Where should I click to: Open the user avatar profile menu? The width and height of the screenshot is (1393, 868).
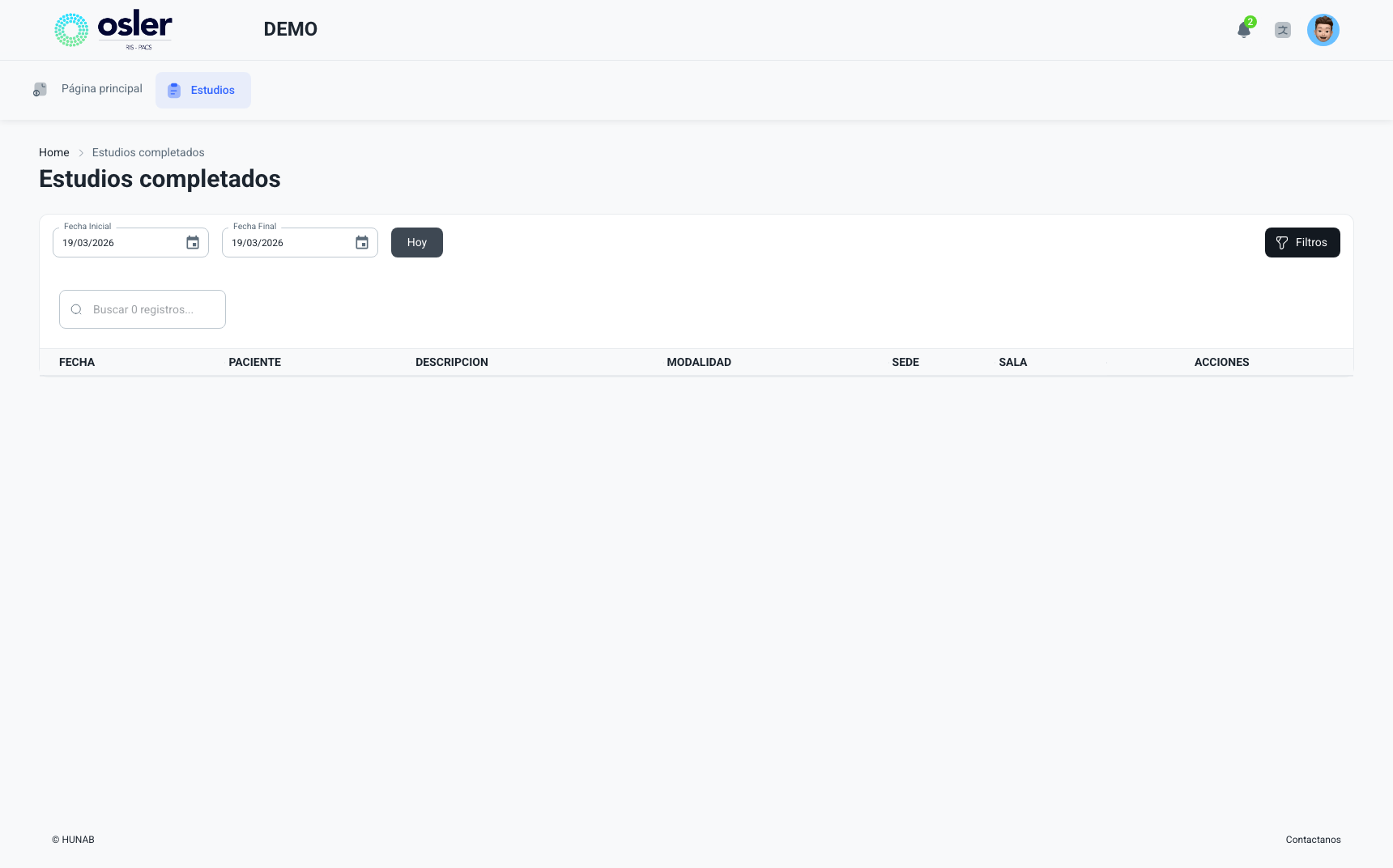(1323, 30)
